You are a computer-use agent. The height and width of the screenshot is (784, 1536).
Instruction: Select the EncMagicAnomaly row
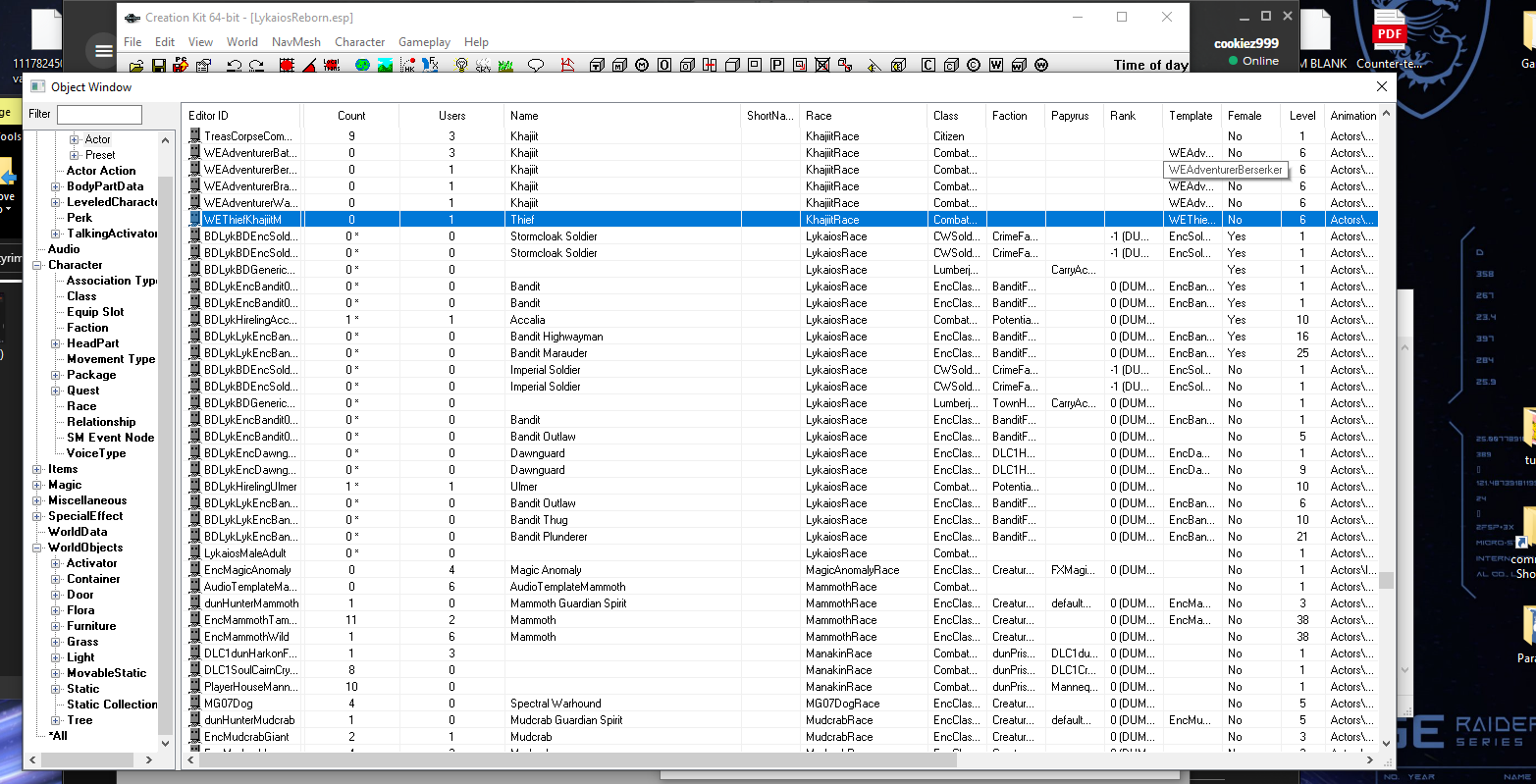pos(781,570)
